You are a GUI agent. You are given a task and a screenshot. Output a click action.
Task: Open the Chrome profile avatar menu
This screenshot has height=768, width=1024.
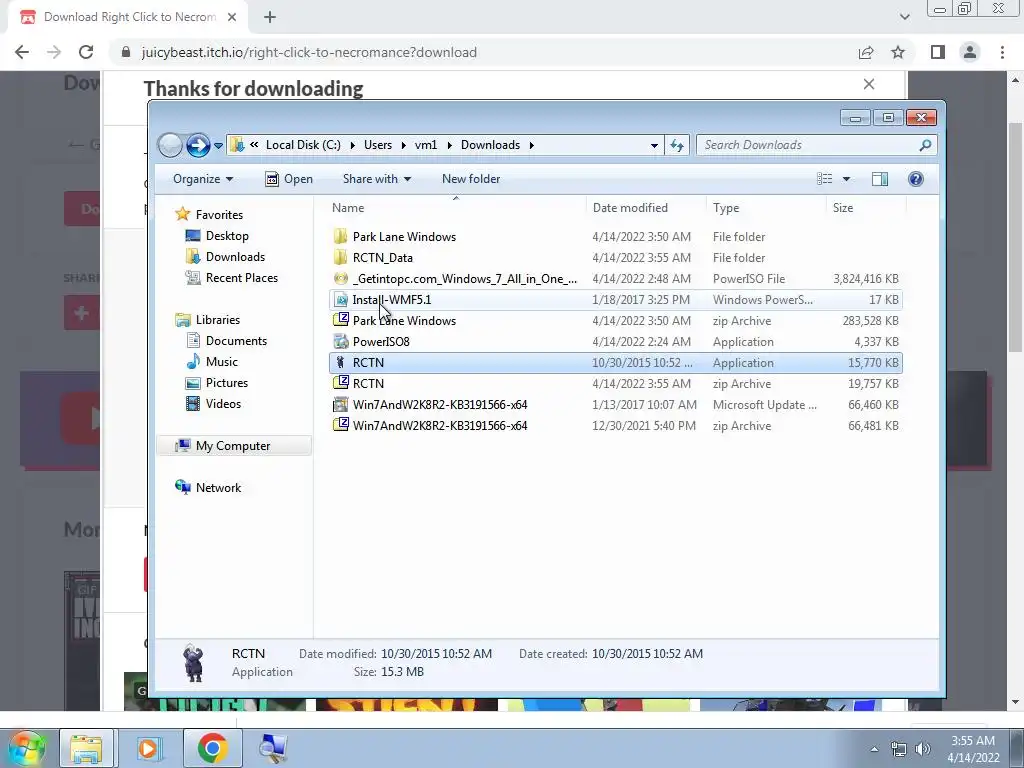click(x=970, y=52)
